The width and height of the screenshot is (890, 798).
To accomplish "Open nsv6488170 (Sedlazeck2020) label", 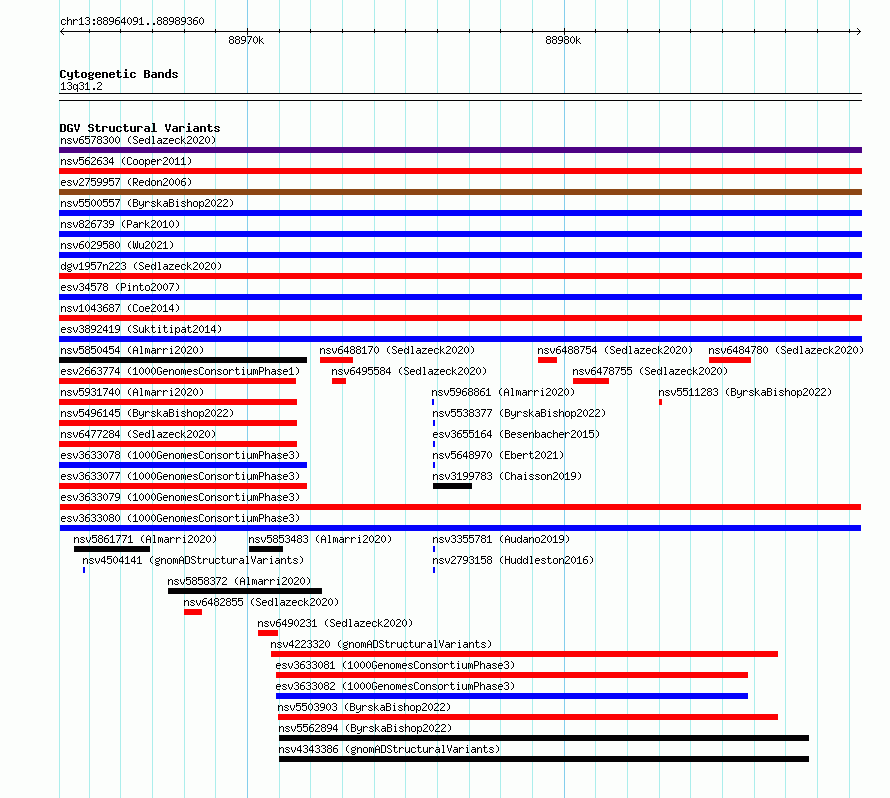I will tap(397, 350).
